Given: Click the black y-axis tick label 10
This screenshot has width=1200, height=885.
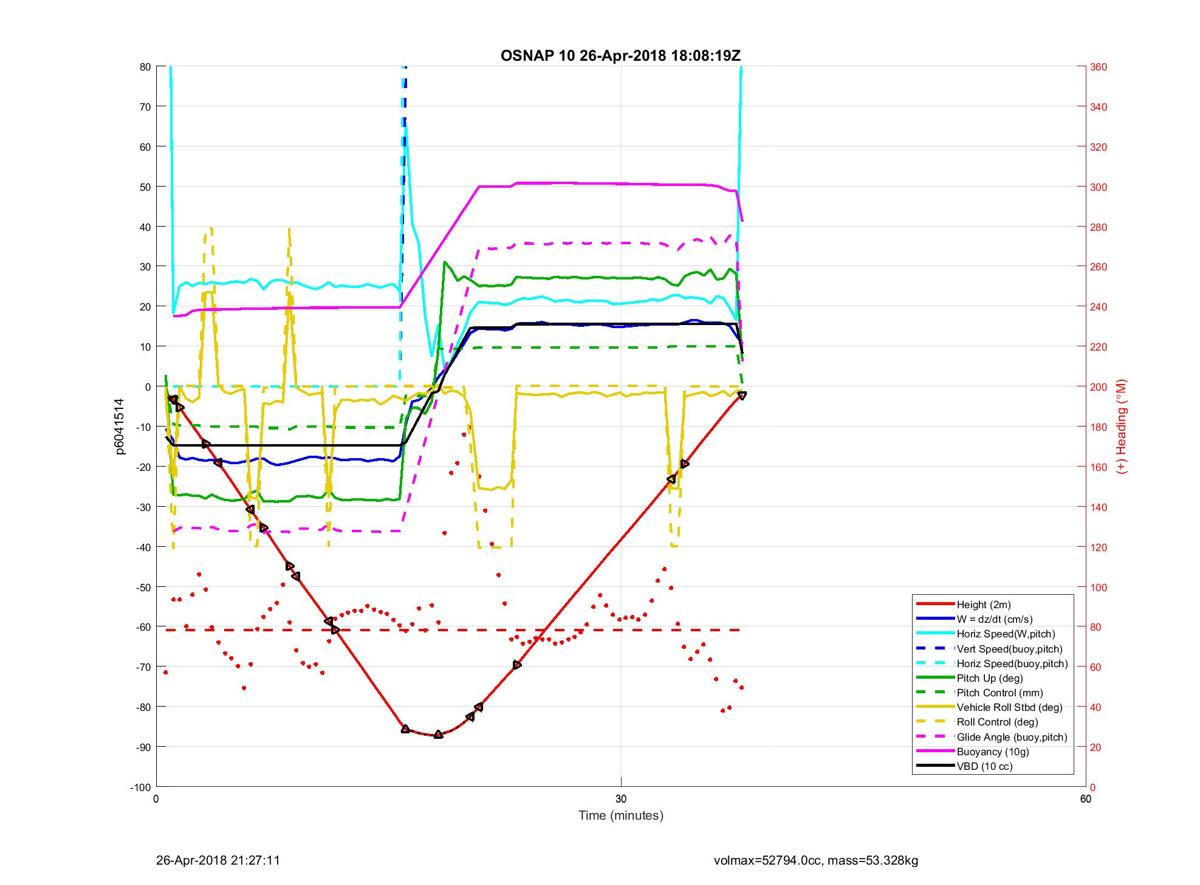Looking at the screenshot, I should (144, 347).
